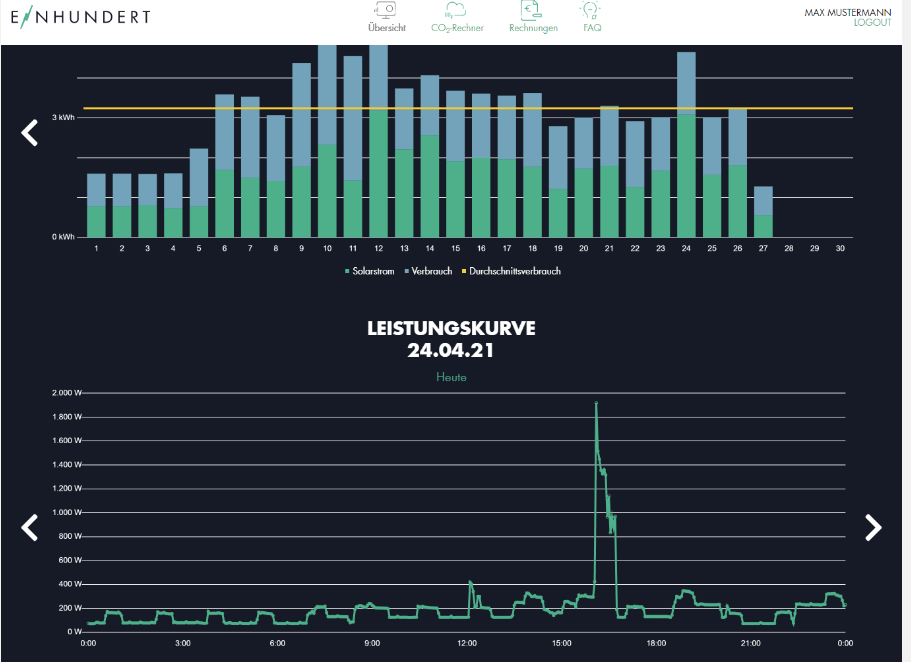Select the bar for day 1
The image size is (911, 662).
coord(96,205)
